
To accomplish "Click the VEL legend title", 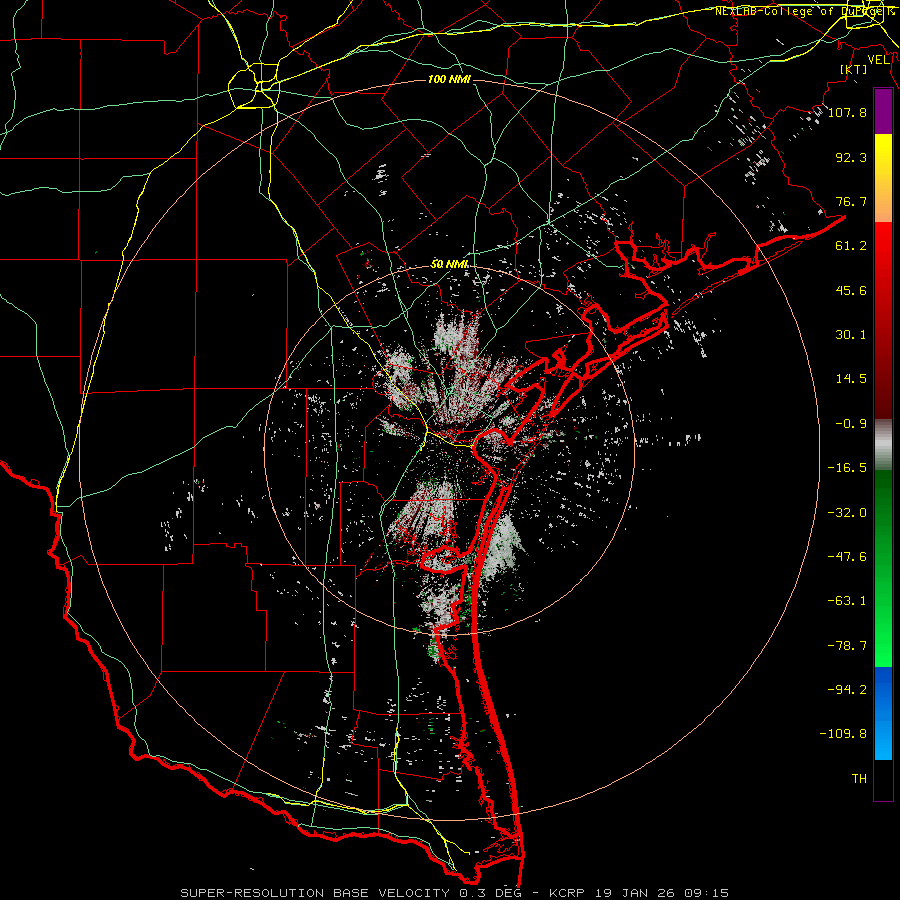I will point(879,60).
